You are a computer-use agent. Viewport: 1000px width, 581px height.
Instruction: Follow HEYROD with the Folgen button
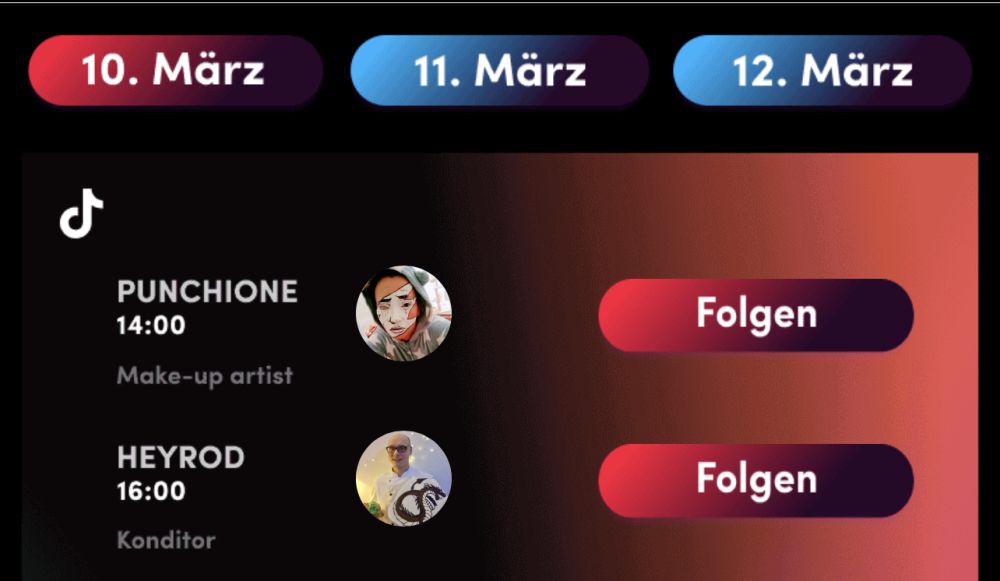click(756, 480)
